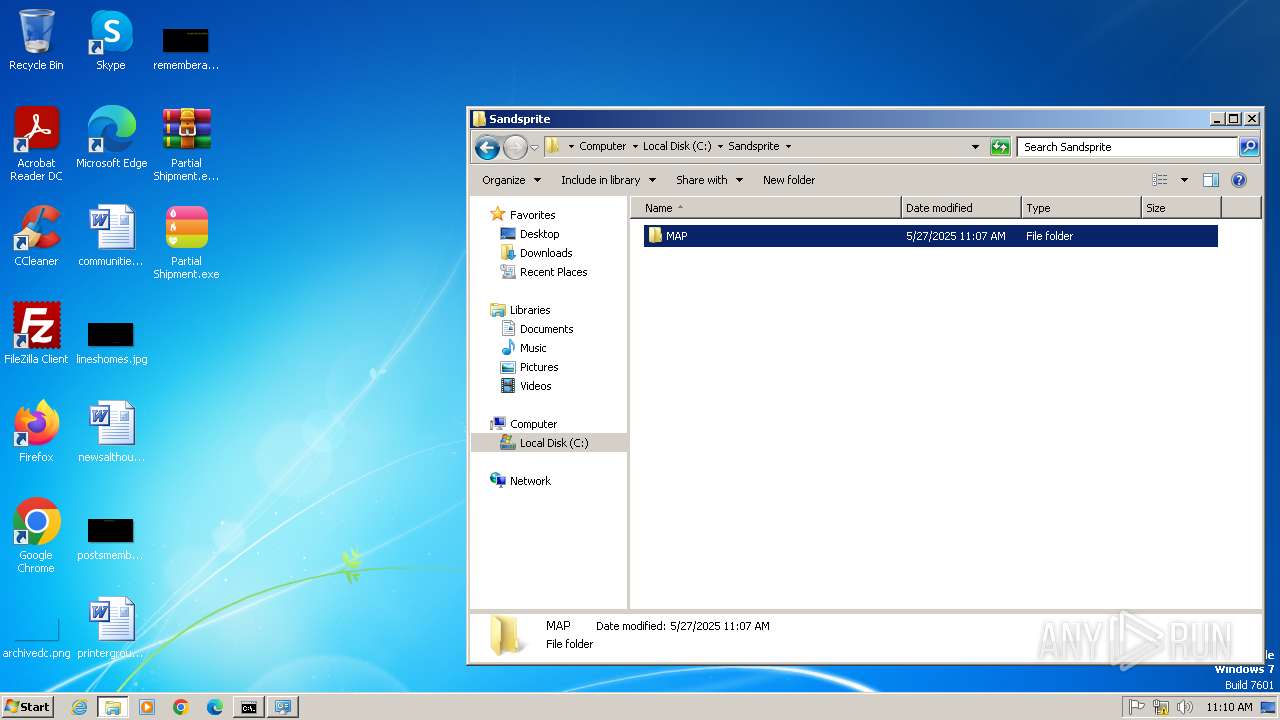Open Recent Places in Favorites

pyautogui.click(x=553, y=272)
